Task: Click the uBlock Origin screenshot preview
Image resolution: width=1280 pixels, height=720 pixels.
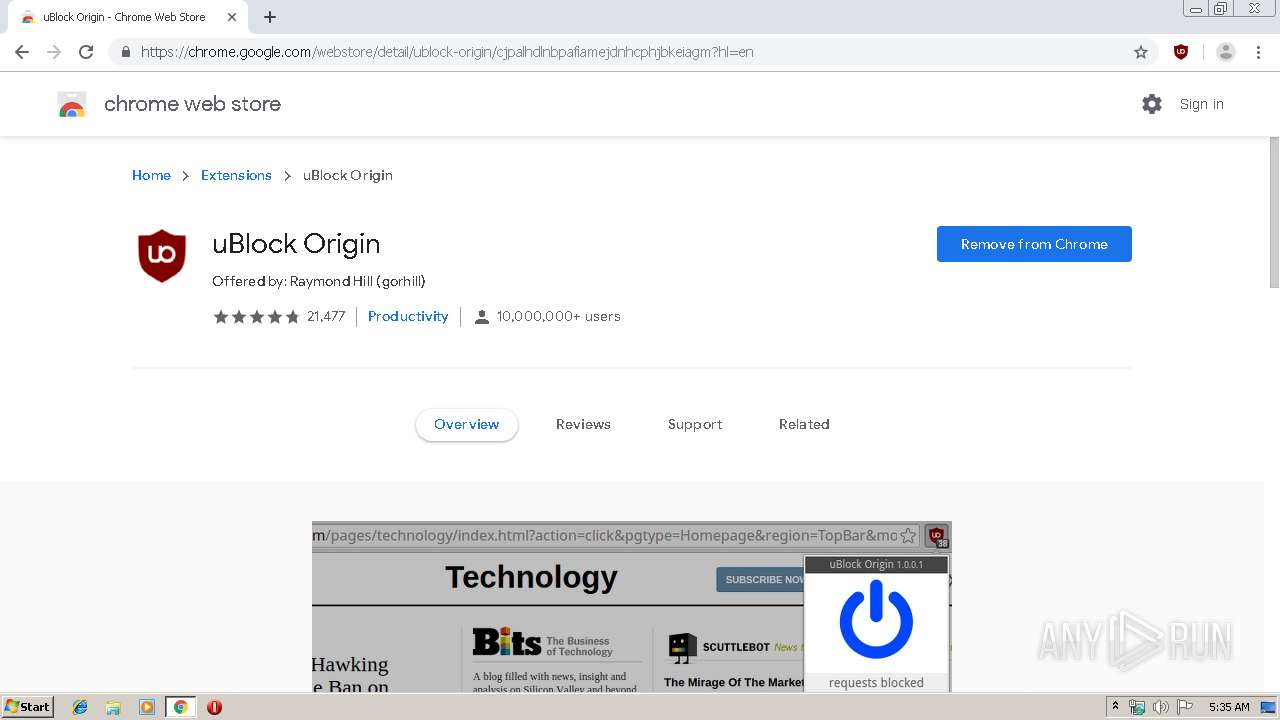Action: tap(632, 607)
